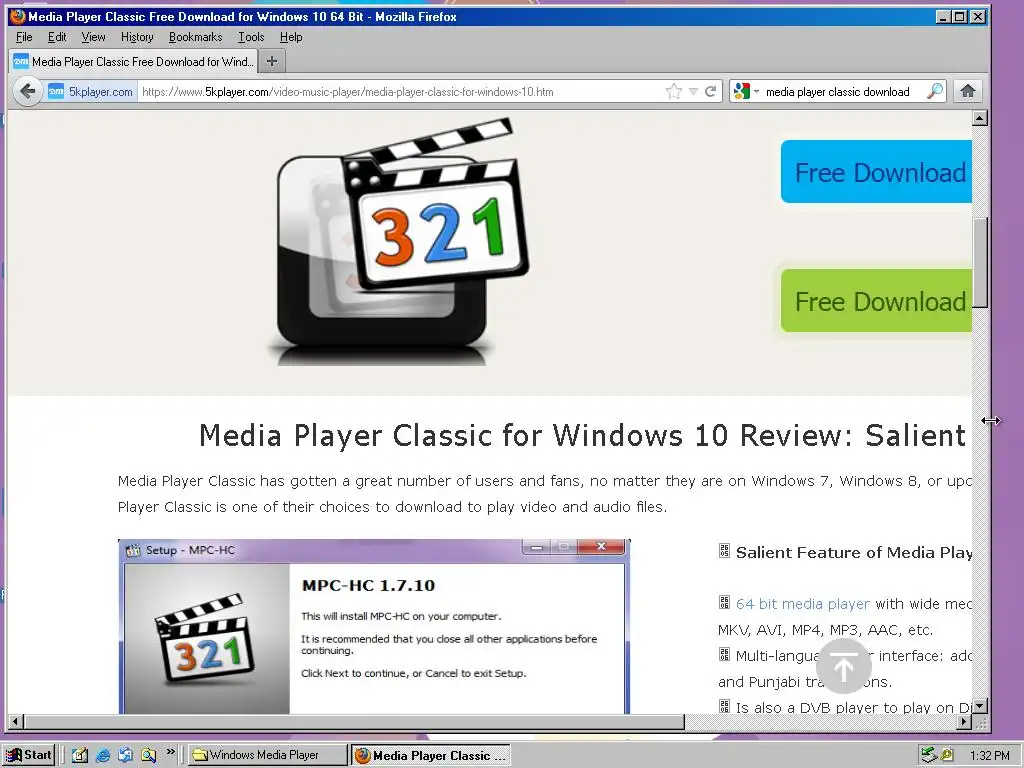Click the address bar URL field
This screenshot has height=768, width=1024.
point(400,92)
